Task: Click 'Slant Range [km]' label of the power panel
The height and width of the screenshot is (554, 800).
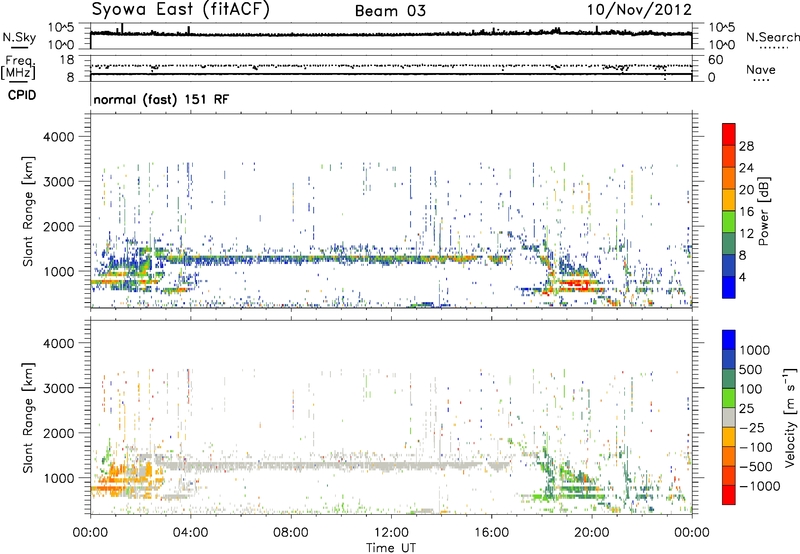Action: click(28, 211)
